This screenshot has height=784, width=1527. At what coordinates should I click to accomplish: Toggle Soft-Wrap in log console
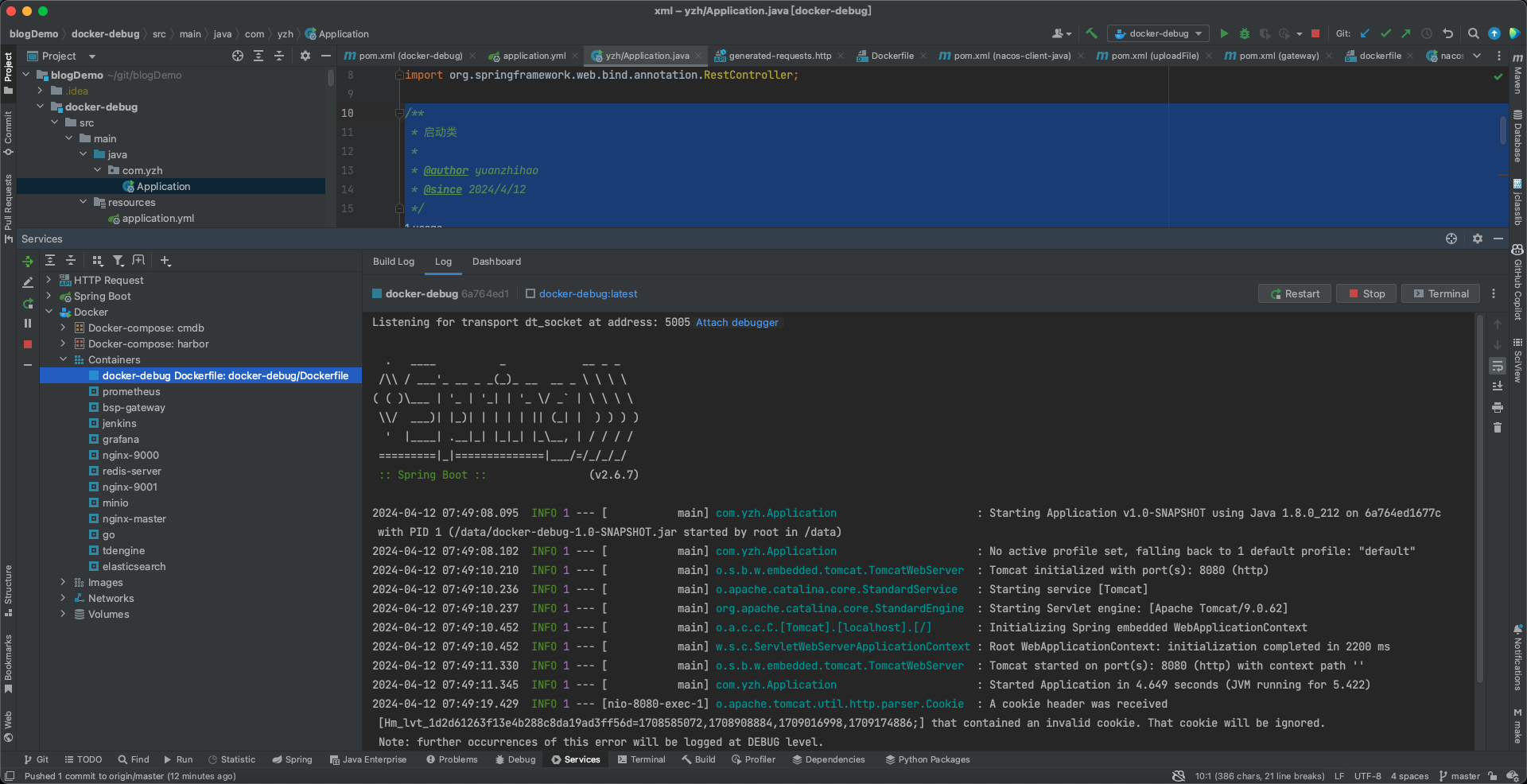[x=1498, y=366]
